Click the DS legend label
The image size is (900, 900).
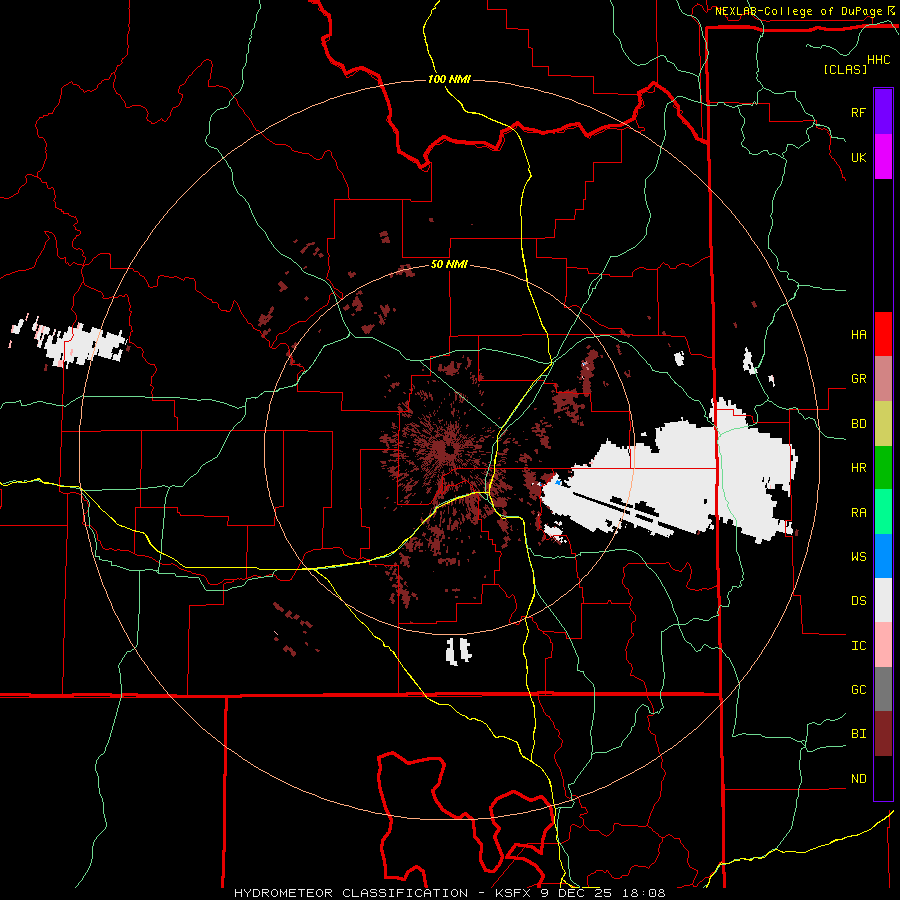click(x=859, y=601)
